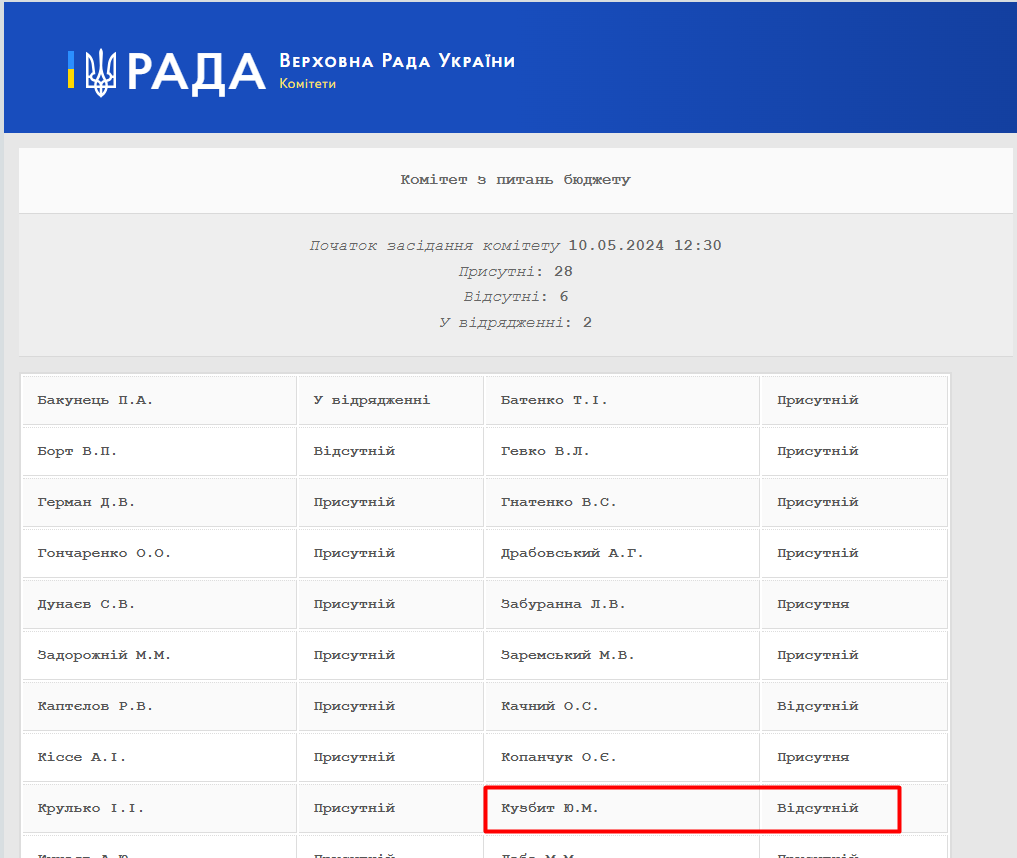The width and height of the screenshot is (1017, 858).
Task: Click the Герман Д.В. name cell
Action: coord(160,503)
